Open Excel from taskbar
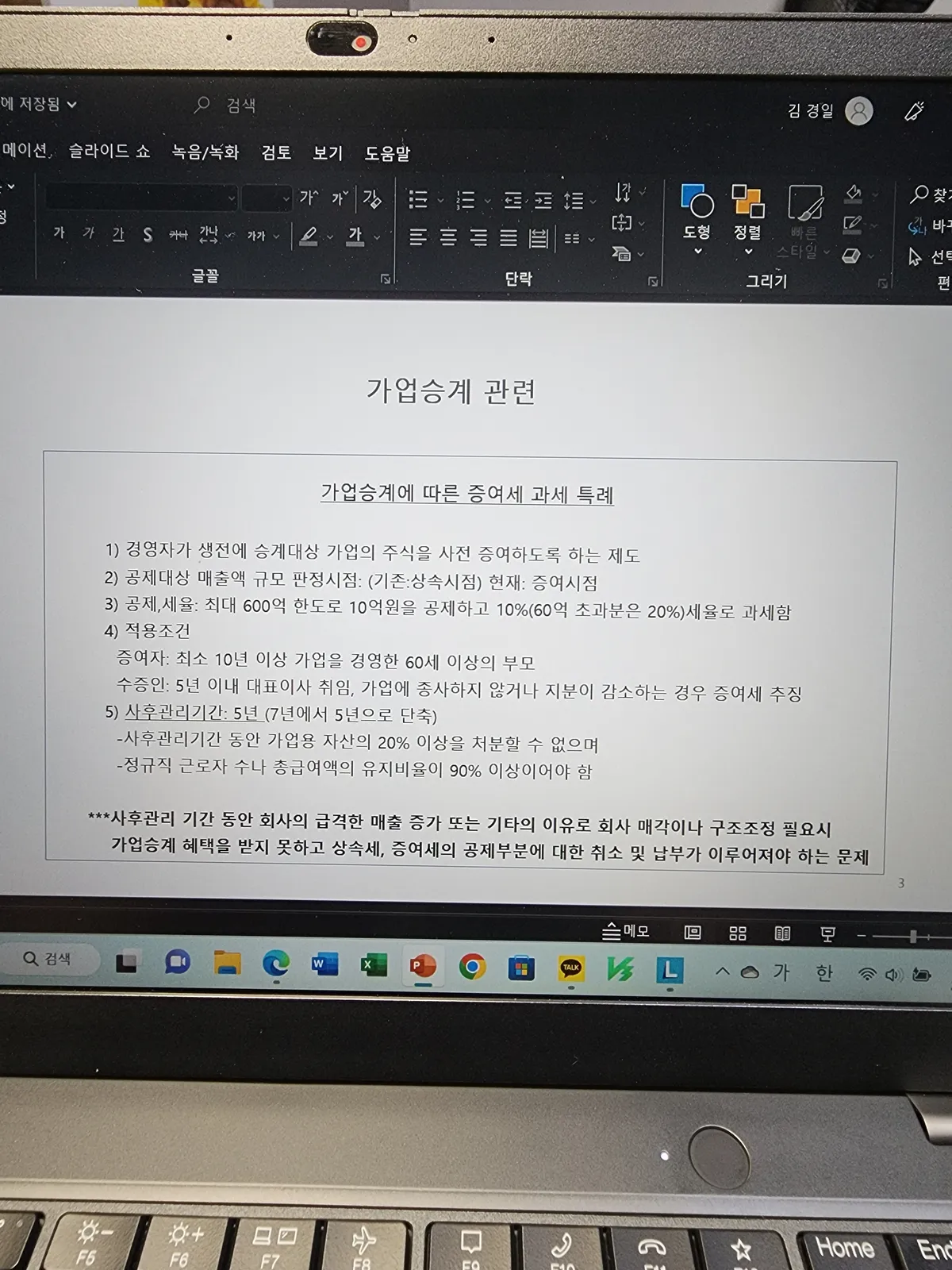The width and height of the screenshot is (952, 1270). coord(374,965)
